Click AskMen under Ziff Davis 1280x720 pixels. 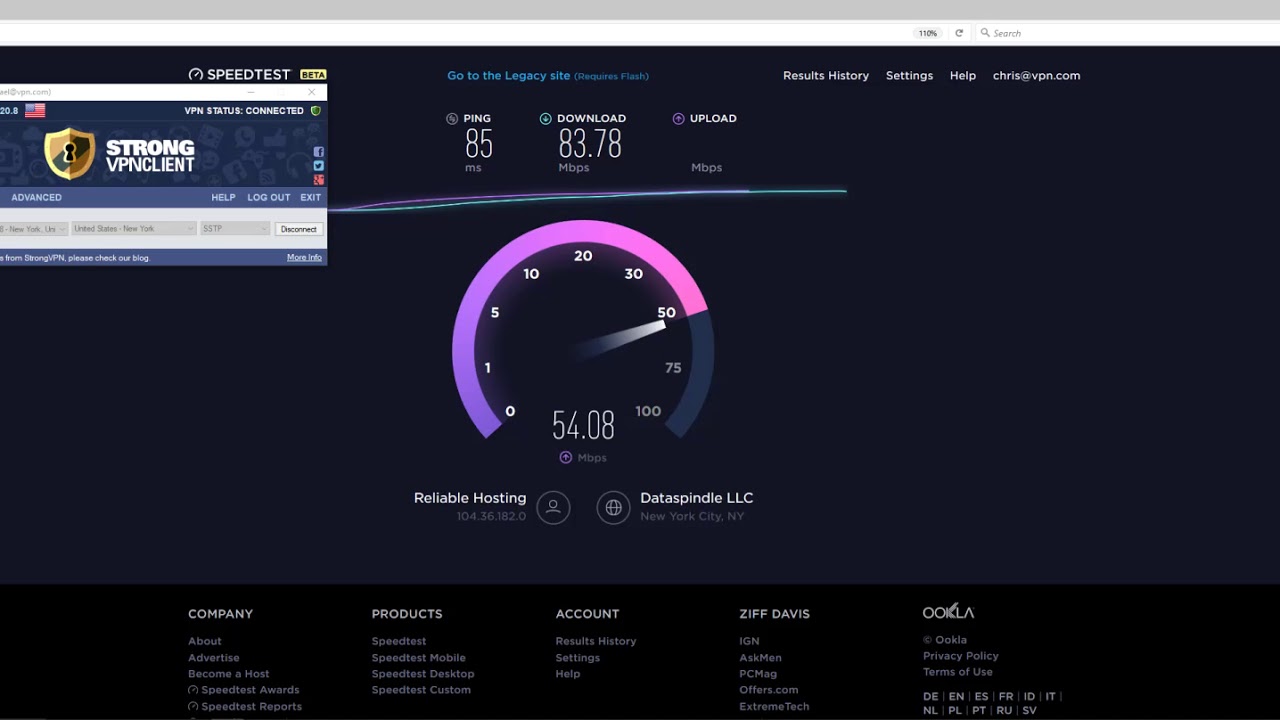[760, 657]
